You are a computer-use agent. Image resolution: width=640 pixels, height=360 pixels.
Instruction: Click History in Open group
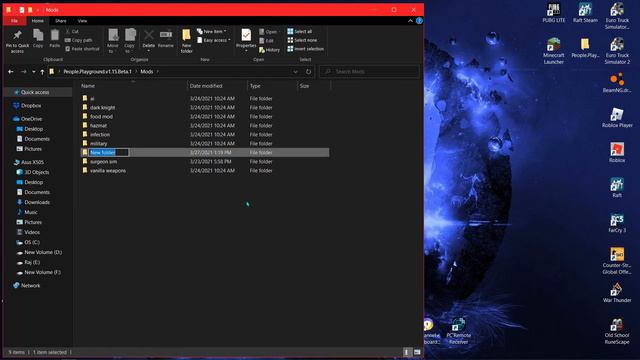pyautogui.click(x=269, y=50)
